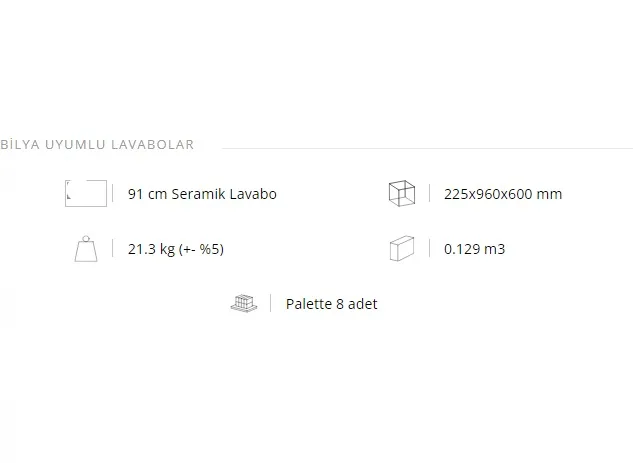Viewport: 633px width, 463px height.
Task: Select the wireframe cube dimensions icon
Action: click(402, 193)
